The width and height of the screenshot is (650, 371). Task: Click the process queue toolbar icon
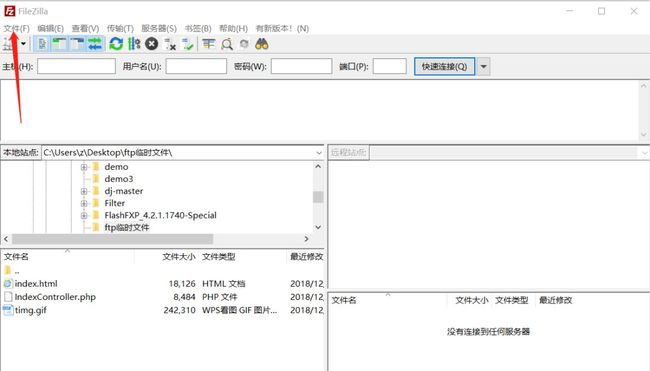[134, 44]
